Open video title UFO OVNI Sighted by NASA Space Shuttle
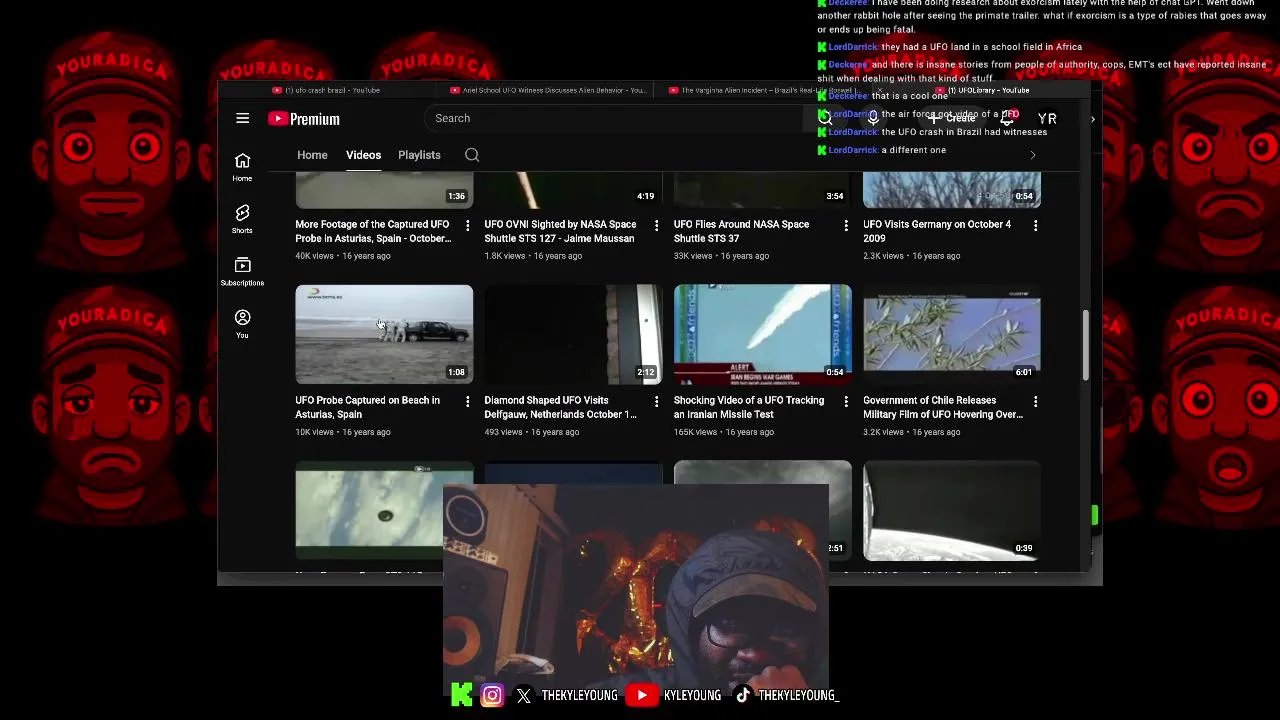This screenshot has height=720, width=1280. point(560,232)
